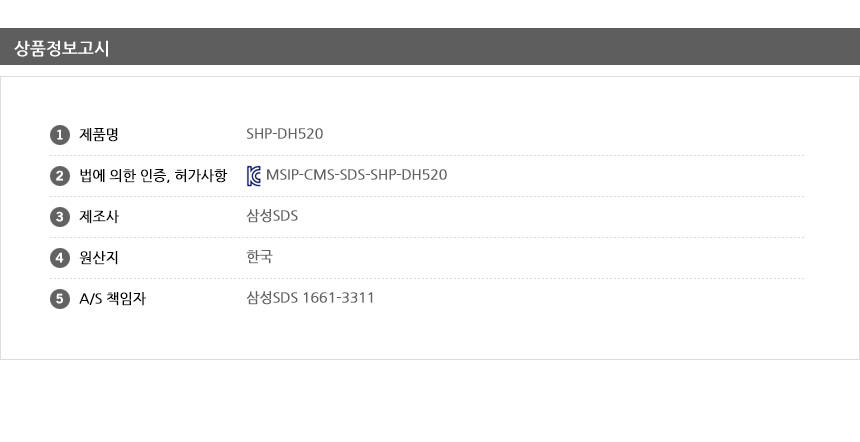The image size is (860, 442).
Task: Click 삼성SDS in the 제조사 row
Action: click(x=272, y=217)
